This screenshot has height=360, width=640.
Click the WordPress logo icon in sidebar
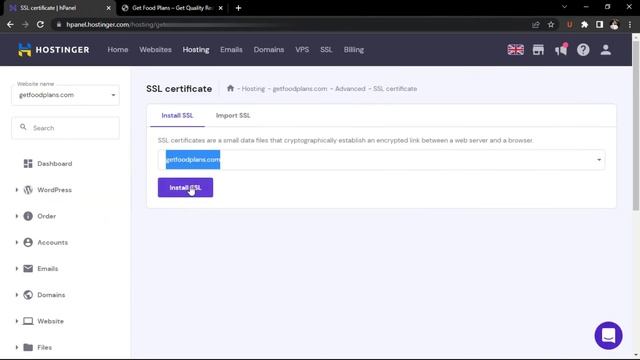pyautogui.click(x=28, y=190)
